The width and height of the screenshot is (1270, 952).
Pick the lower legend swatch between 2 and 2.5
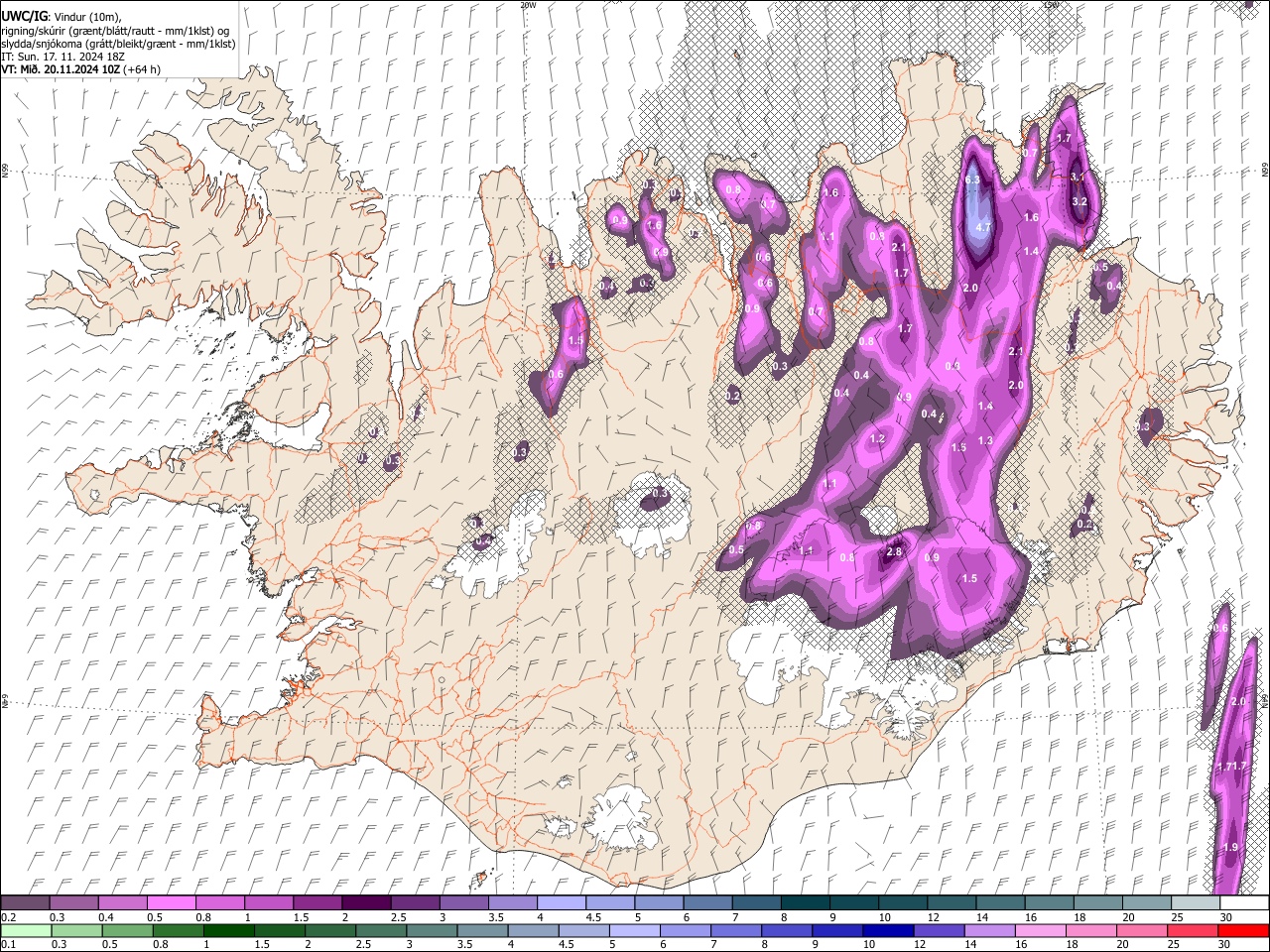point(330,930)
